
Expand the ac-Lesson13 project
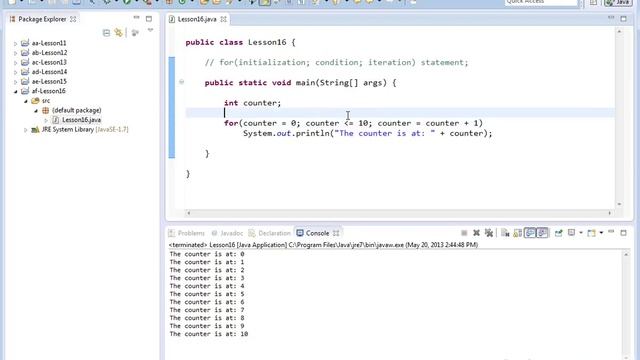coord(16,62)
